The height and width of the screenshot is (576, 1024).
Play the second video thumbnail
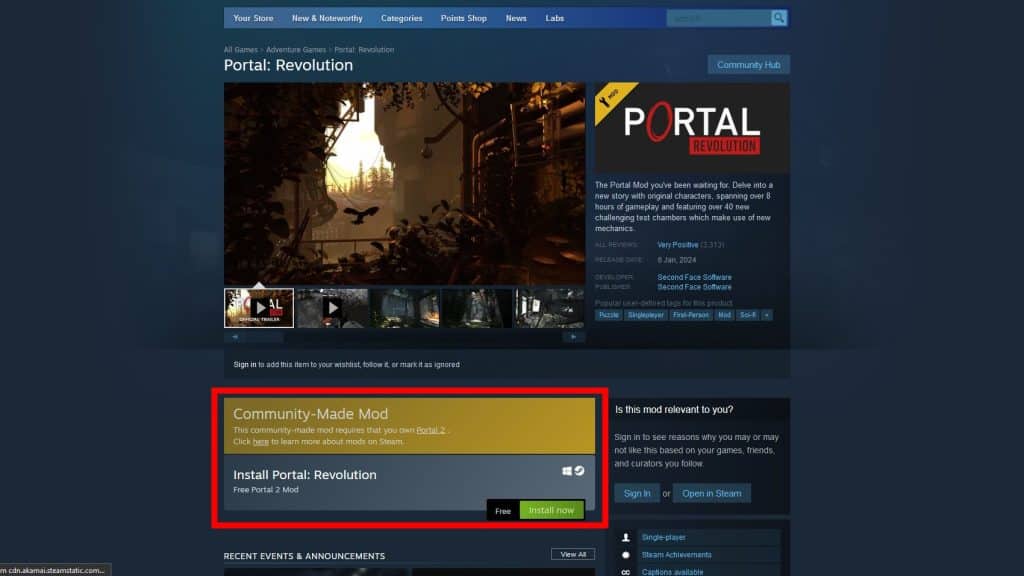[x=332, y=308]
